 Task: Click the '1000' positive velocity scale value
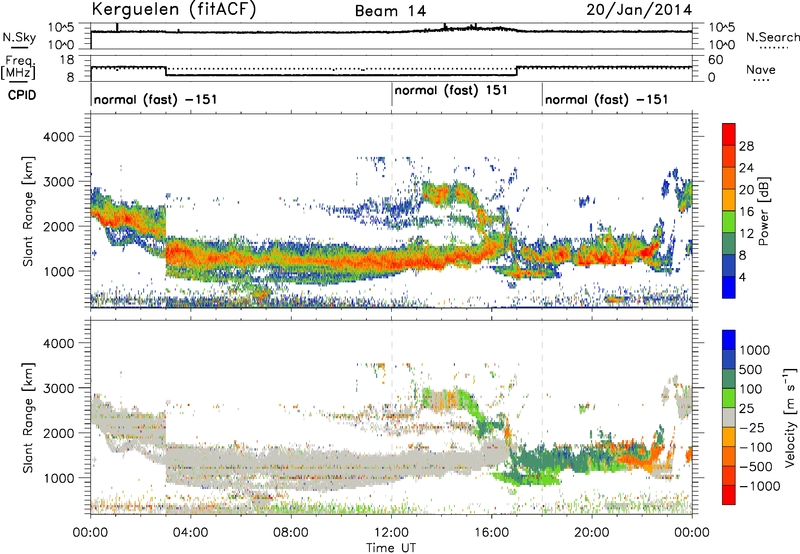click(755, 350)
